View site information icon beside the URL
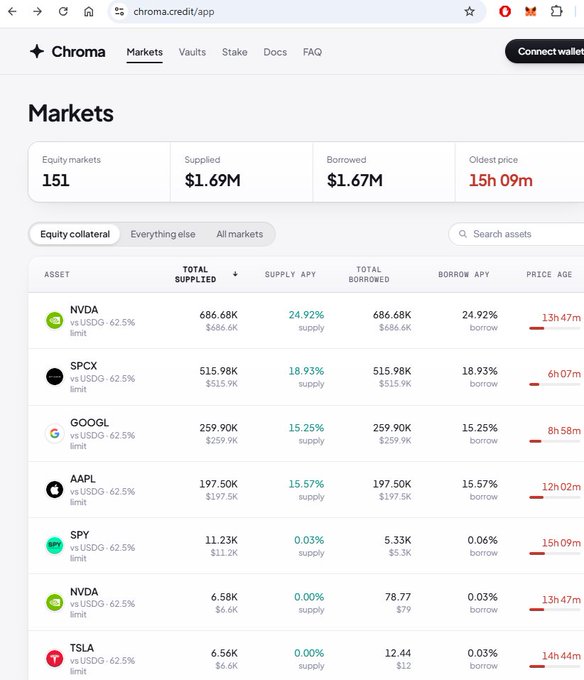The width and height of the screenshot is (584, 680). click(119, 12)
